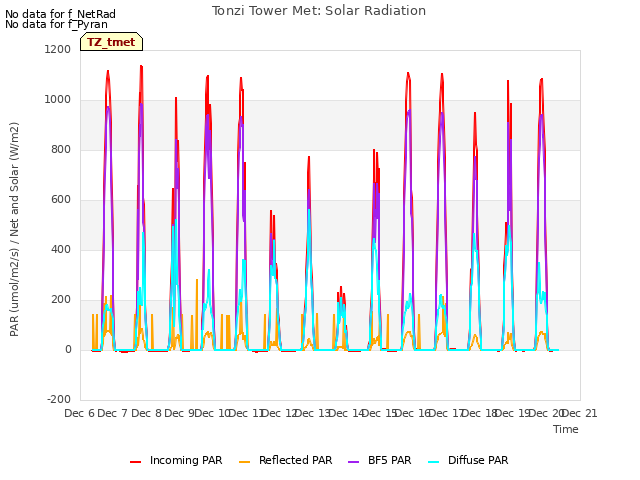This screenshot has height=480, width=640.
Task: Click the 'No data for f_Pyran' message
Action: 56,24
